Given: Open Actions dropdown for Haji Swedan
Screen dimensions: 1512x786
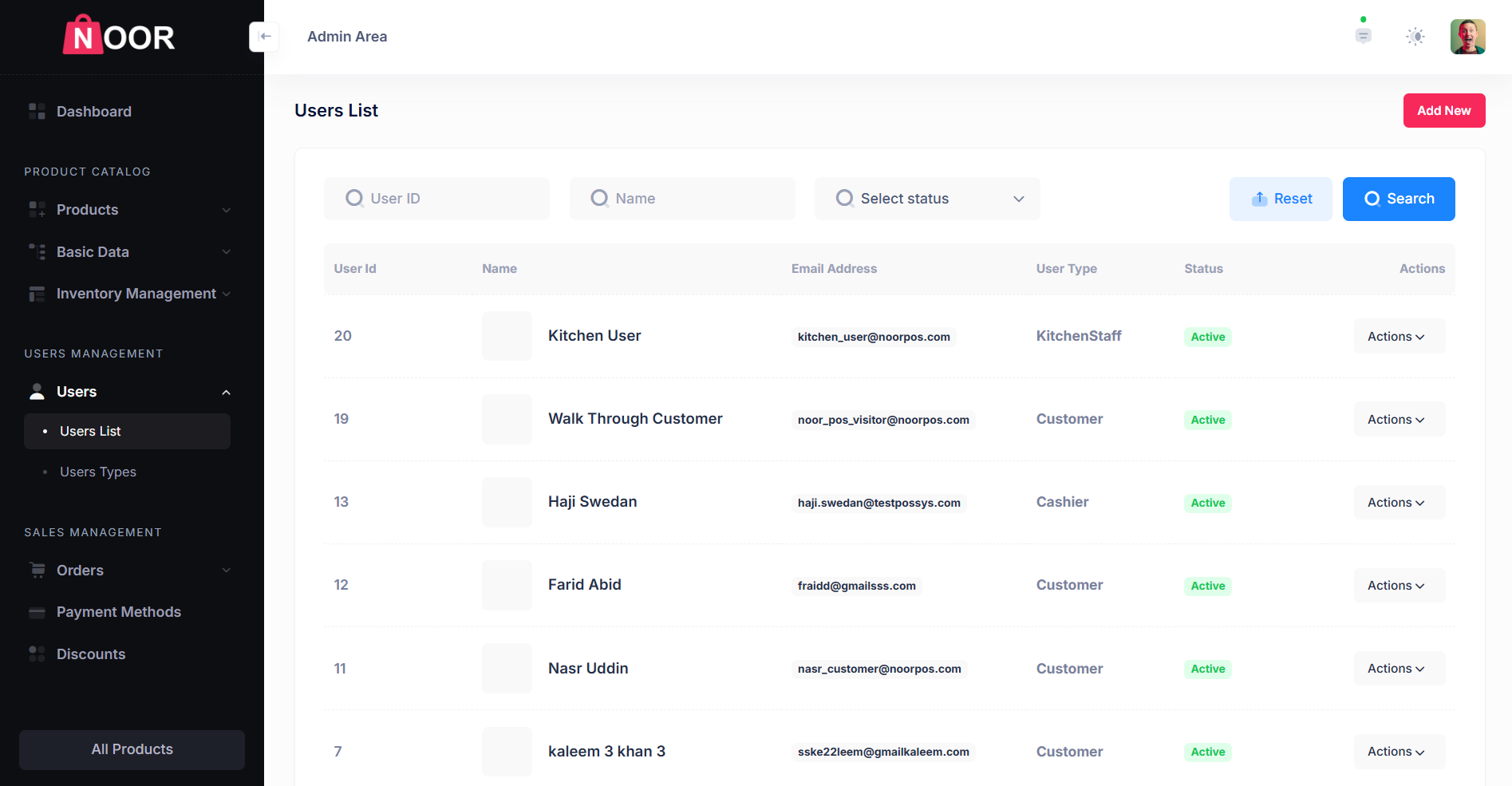Looking at the screenshot, I should click(x=1399, y=503).
